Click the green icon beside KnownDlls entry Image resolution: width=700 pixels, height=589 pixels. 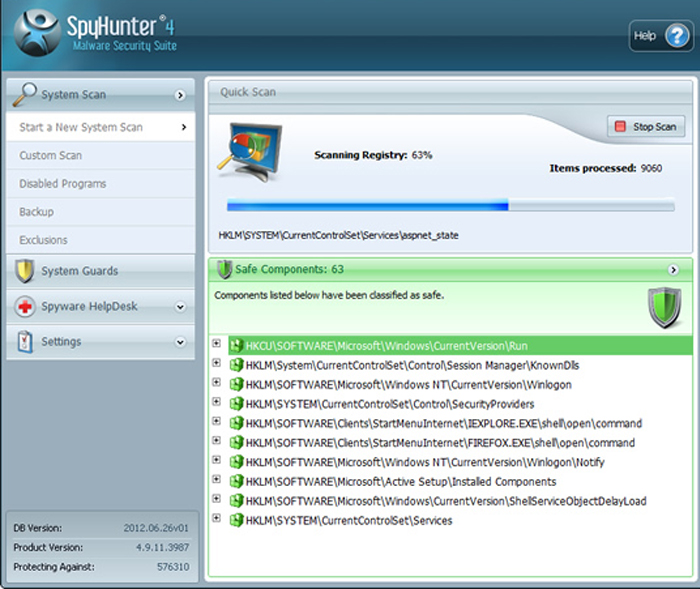point(236,365)
